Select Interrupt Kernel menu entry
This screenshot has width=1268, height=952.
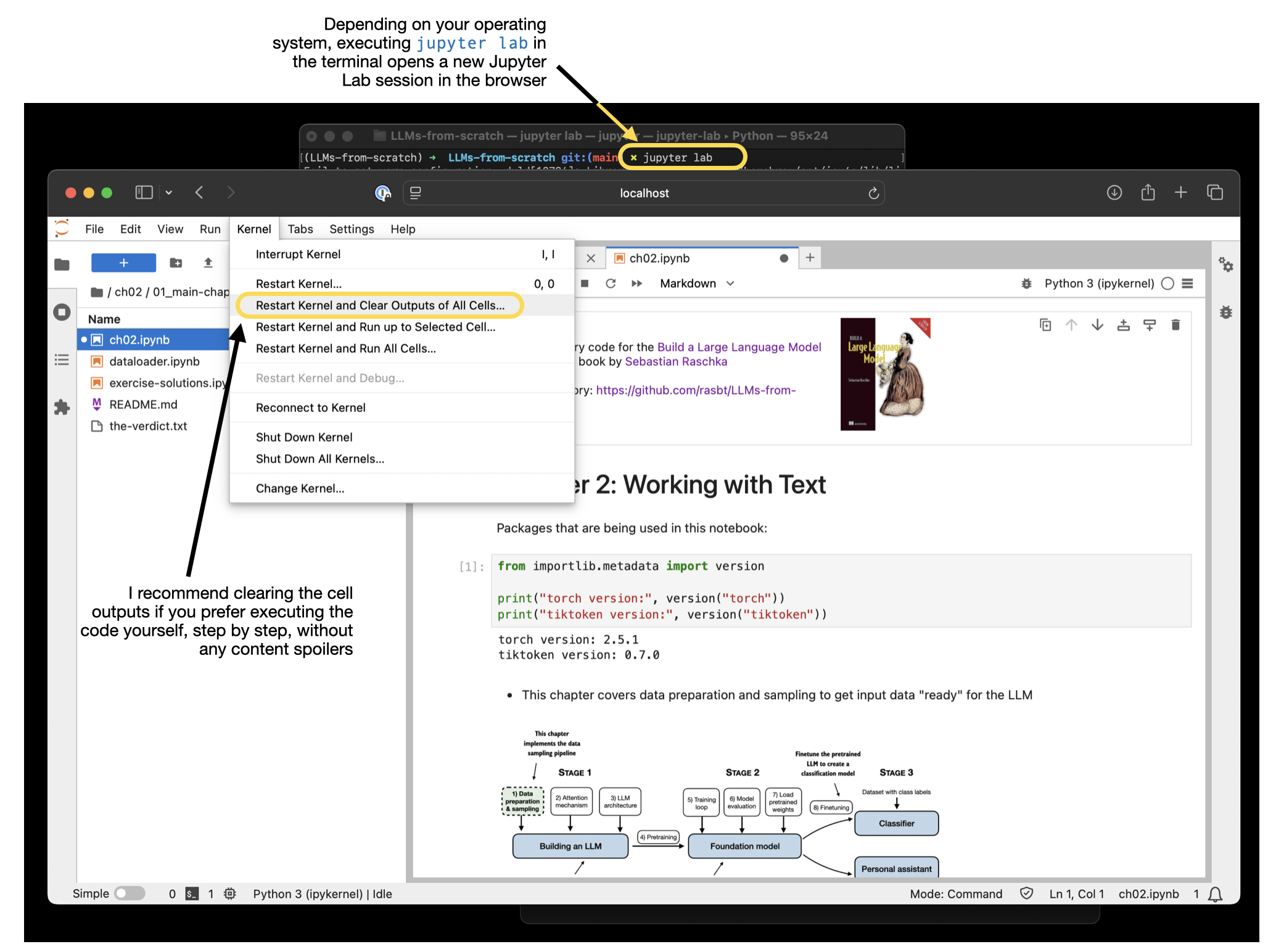pyautogui.click(x=402, y=254)
